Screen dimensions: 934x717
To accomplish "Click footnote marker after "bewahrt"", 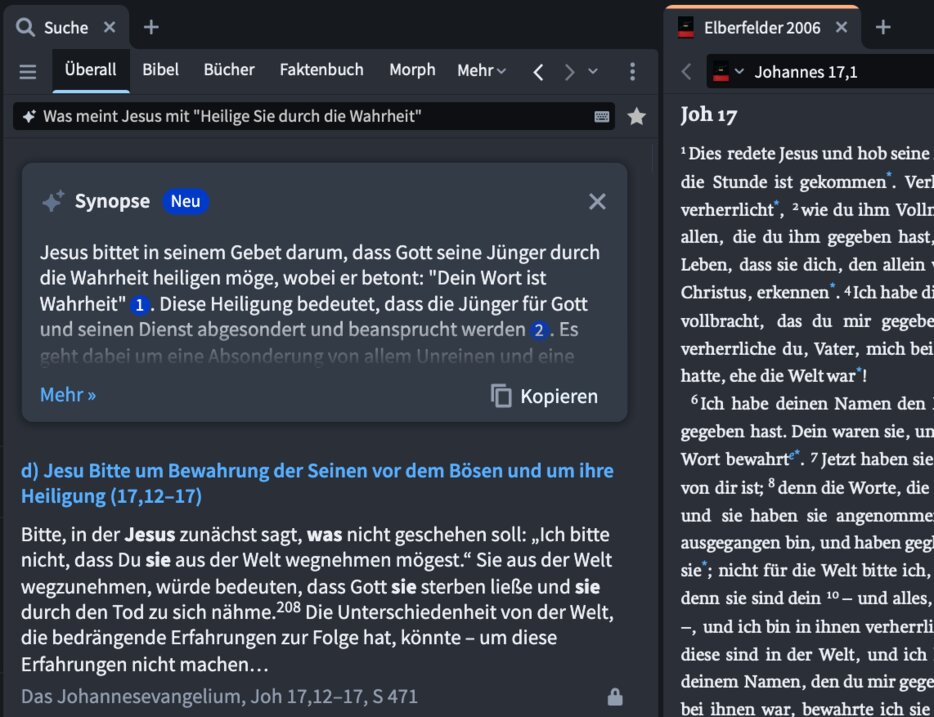I will coord(795,455).
